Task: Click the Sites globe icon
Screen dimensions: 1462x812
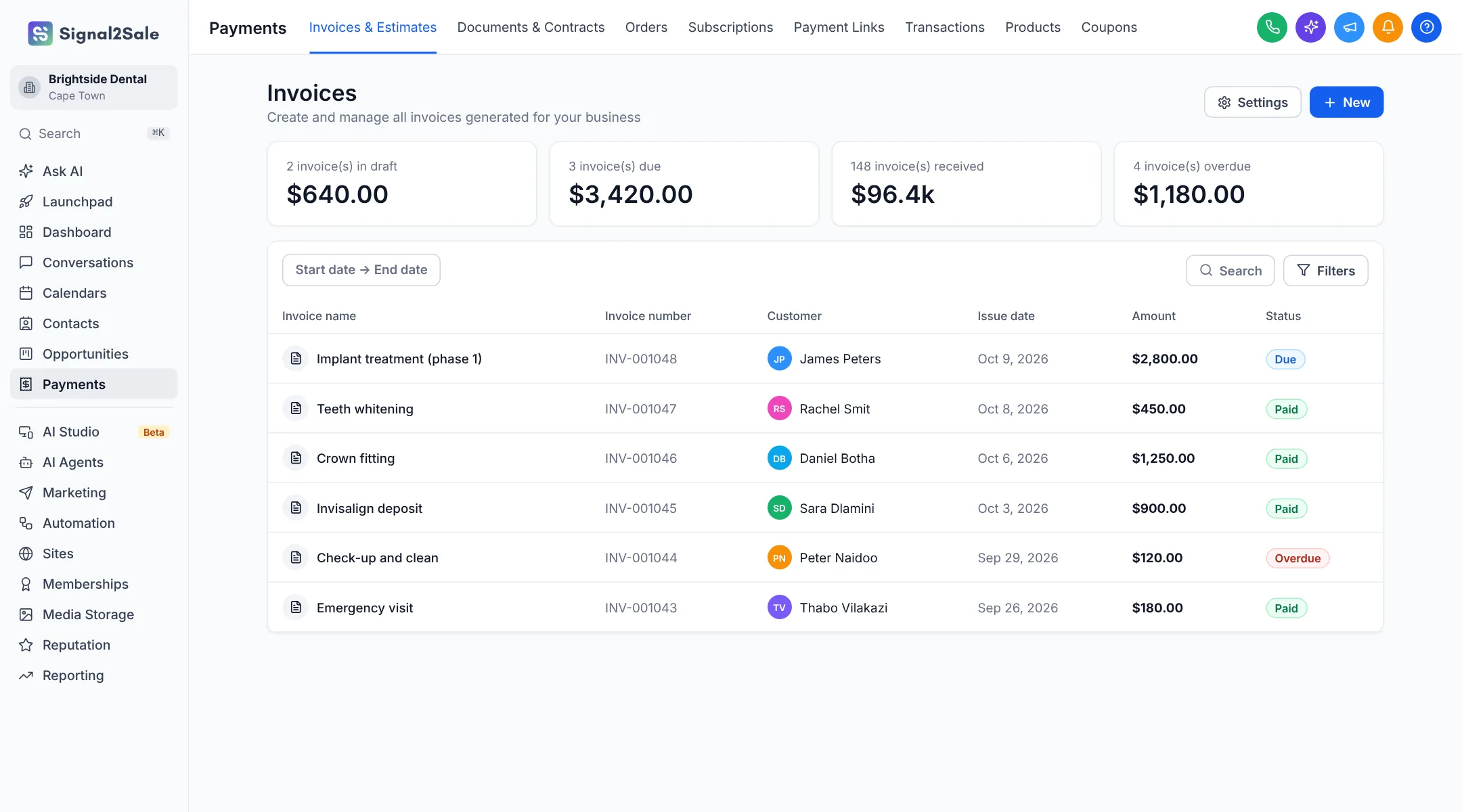Action: click(26, 554)
